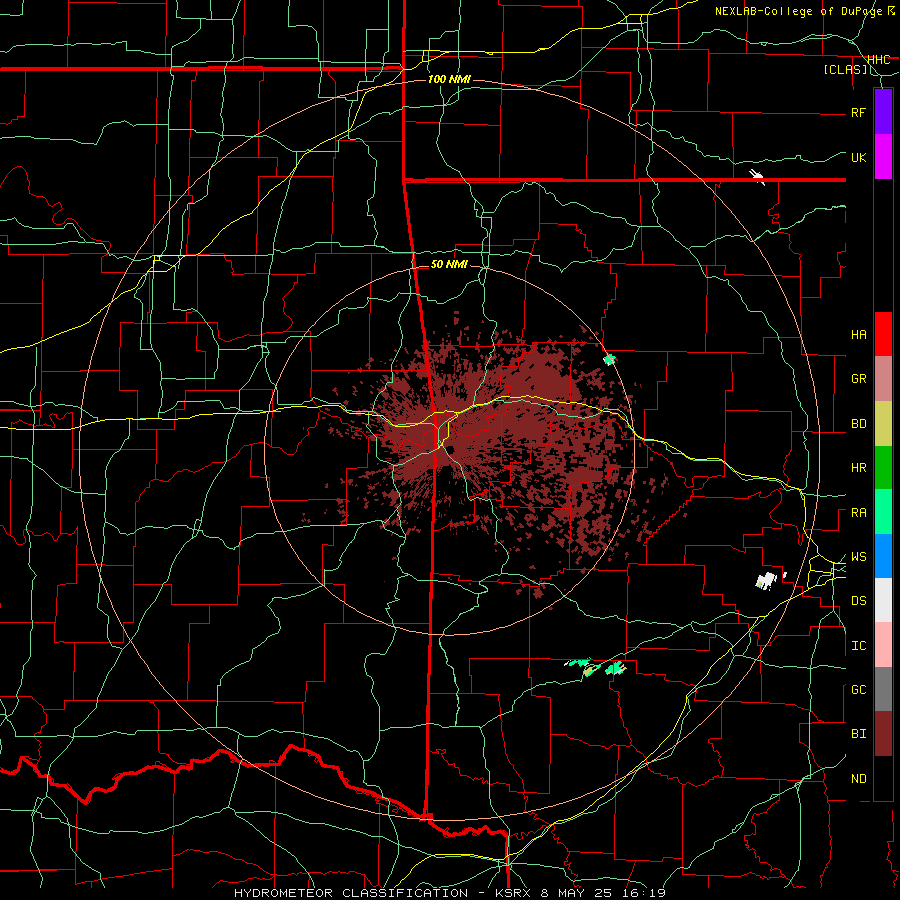
Task: Select the bright red HA legend swatch
Action: [x=883, y=334]
